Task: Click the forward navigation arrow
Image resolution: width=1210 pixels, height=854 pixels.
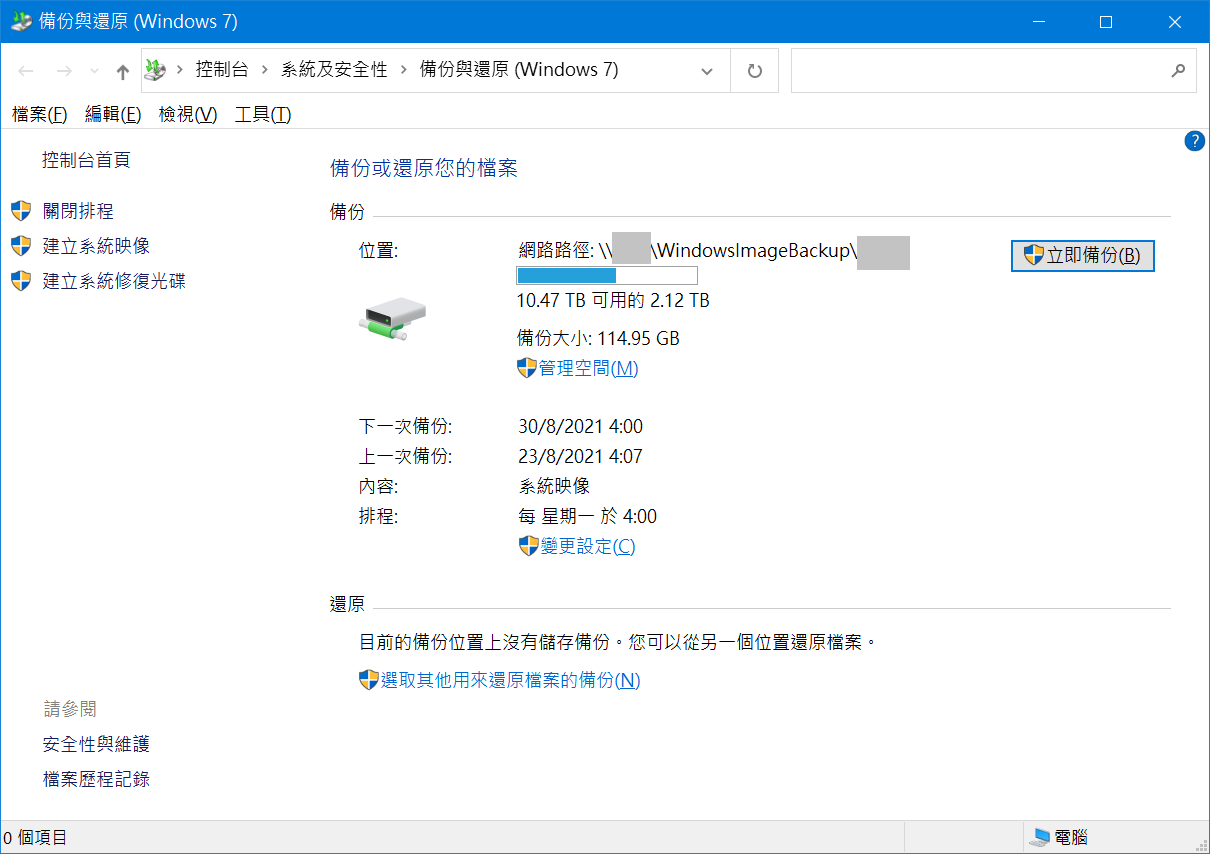Action: pos(64,71)
